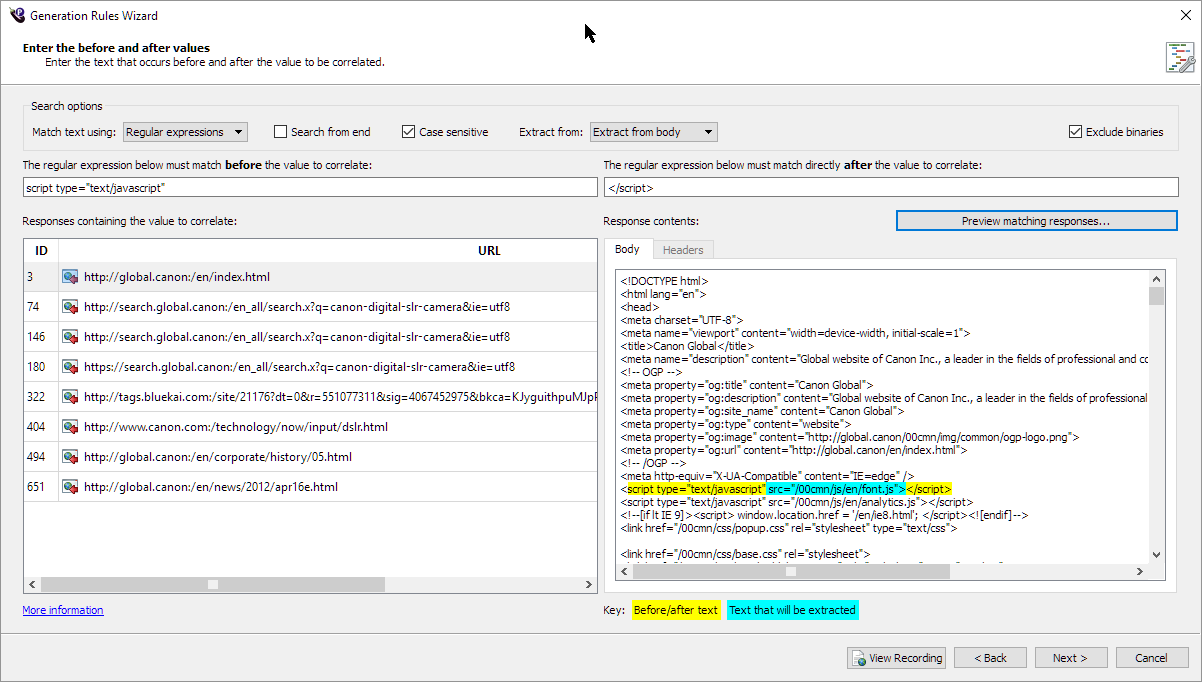
Task: Click the bluekai response icon in row 322
Action: [71, 397]
